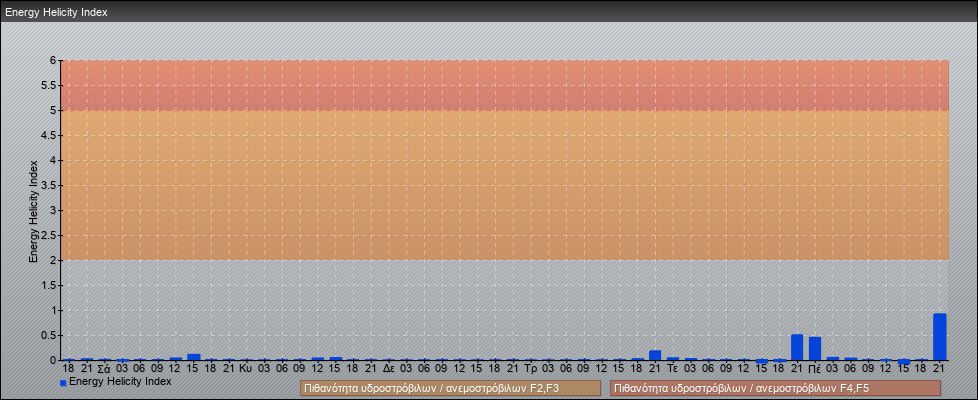Click the y-axis value 3.5
The width and height of the screenshot is (978, 400).
pos(49,185)
